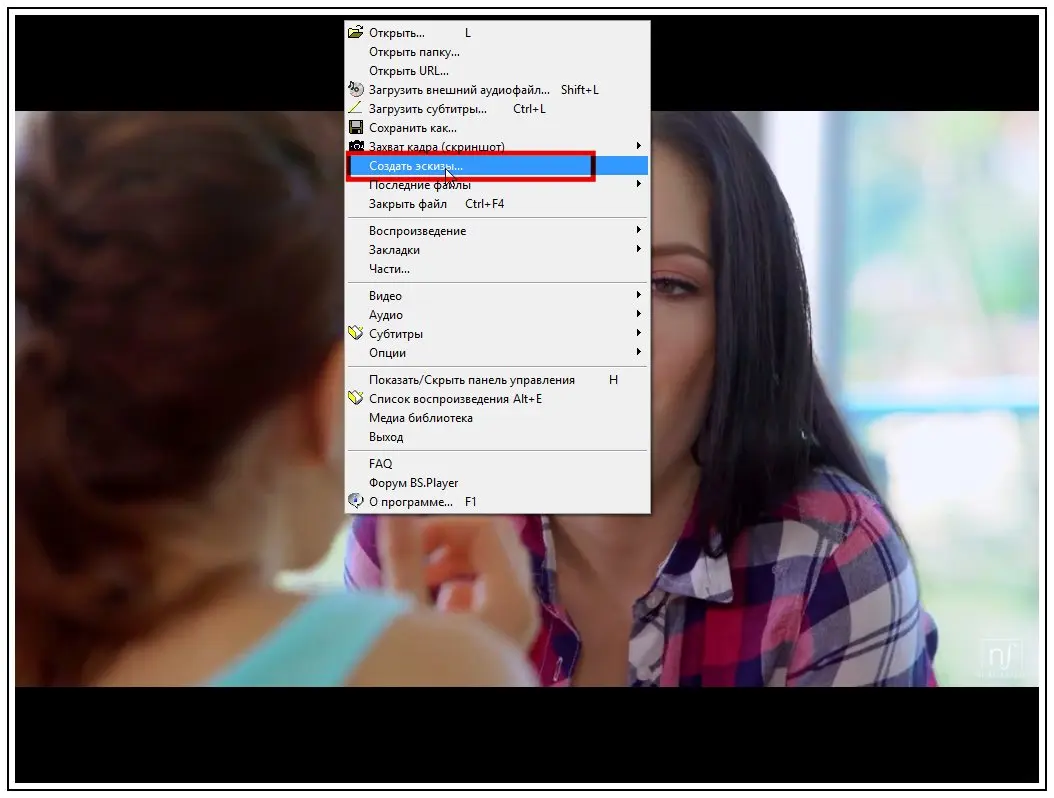Click the Видео menu label
This screenshot has width=1054, height=798.
coord(385,296)
